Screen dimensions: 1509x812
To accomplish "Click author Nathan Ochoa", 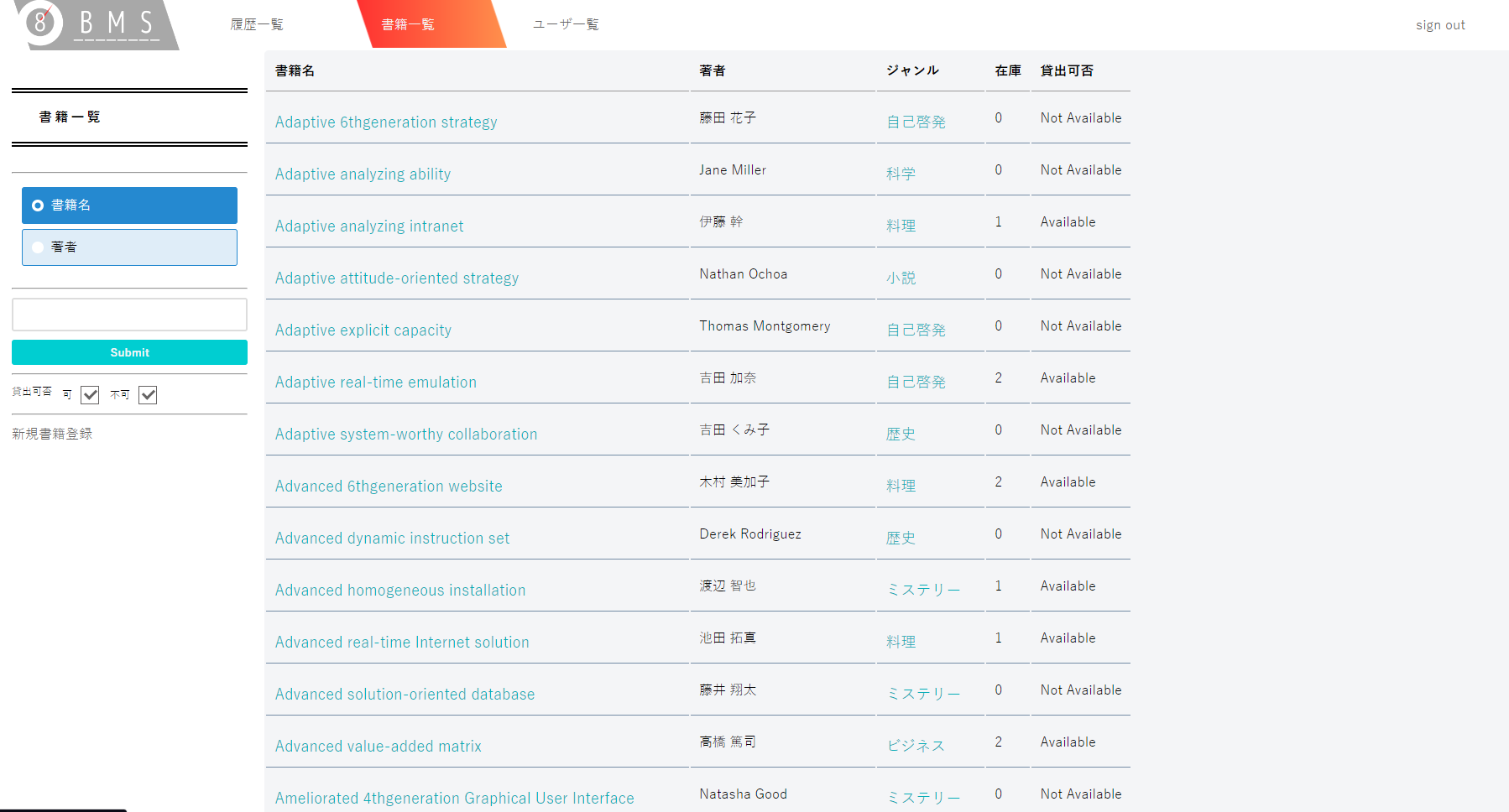I will pos(744,274).
